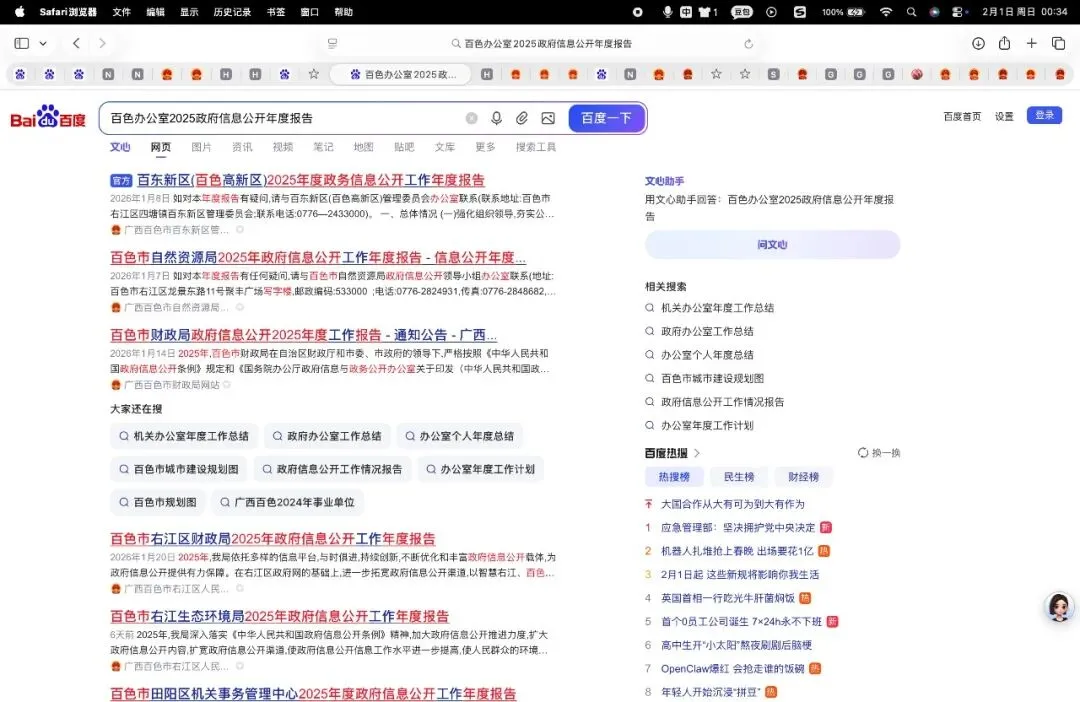Select the 财经榜 tab
The width and height of the screenshot is (1080, 702).
804,477
